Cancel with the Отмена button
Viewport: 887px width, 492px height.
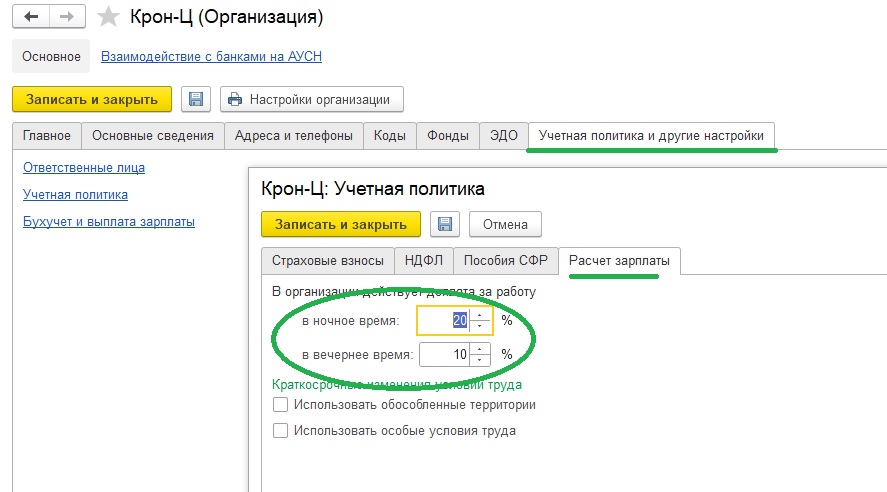pos(505,225)
